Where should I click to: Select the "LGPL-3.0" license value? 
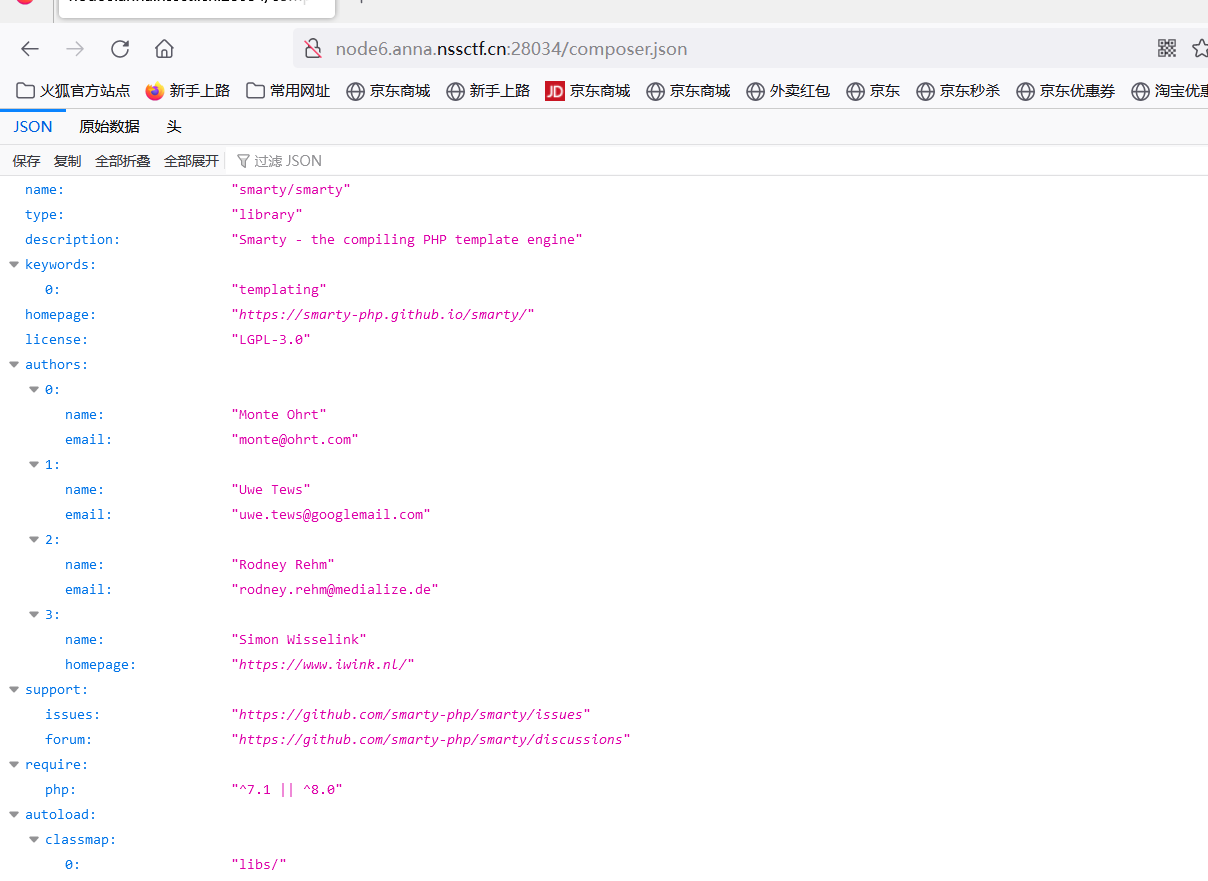point(271,340)
